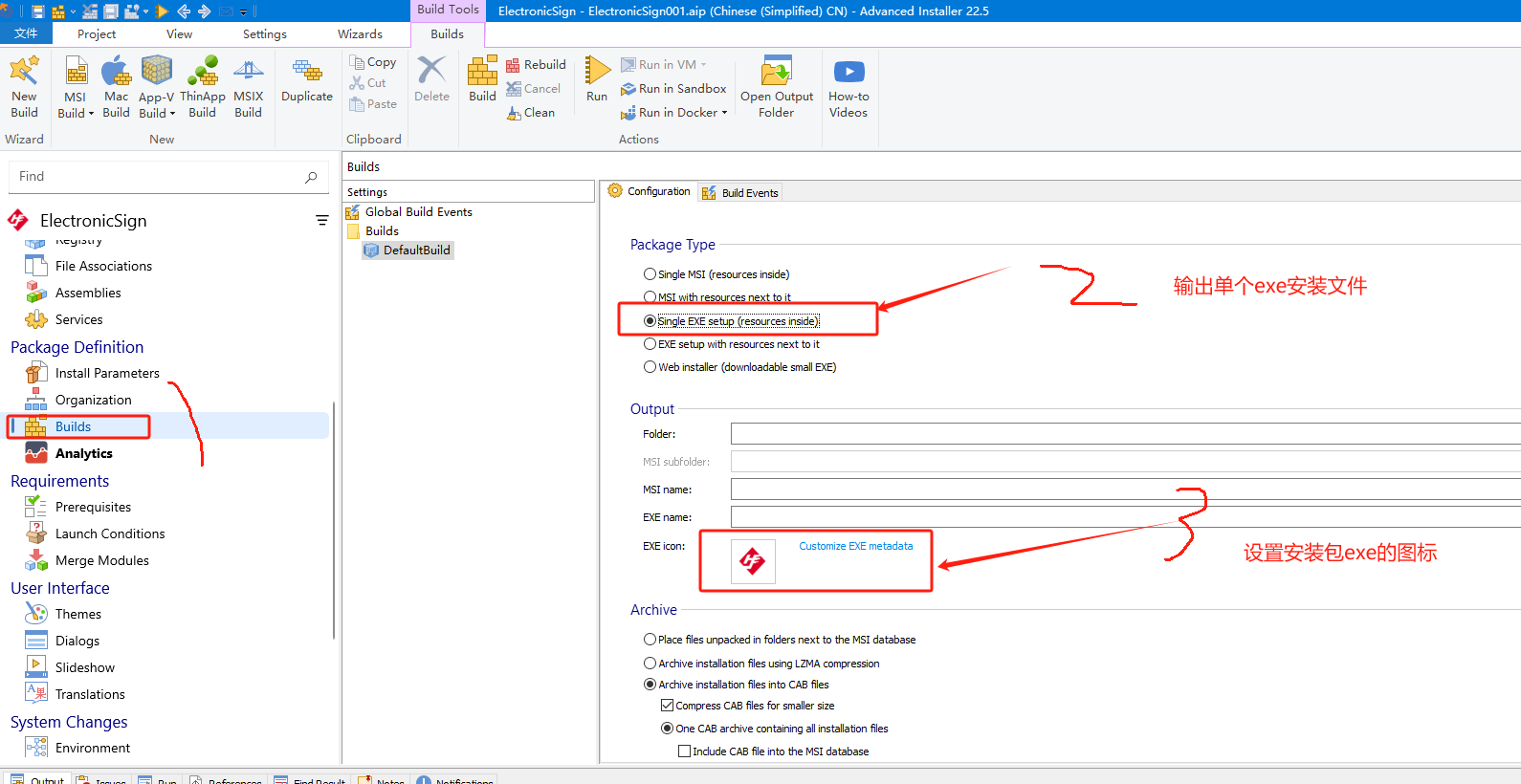Click the Back arrow in title bar

pos(184,11)
